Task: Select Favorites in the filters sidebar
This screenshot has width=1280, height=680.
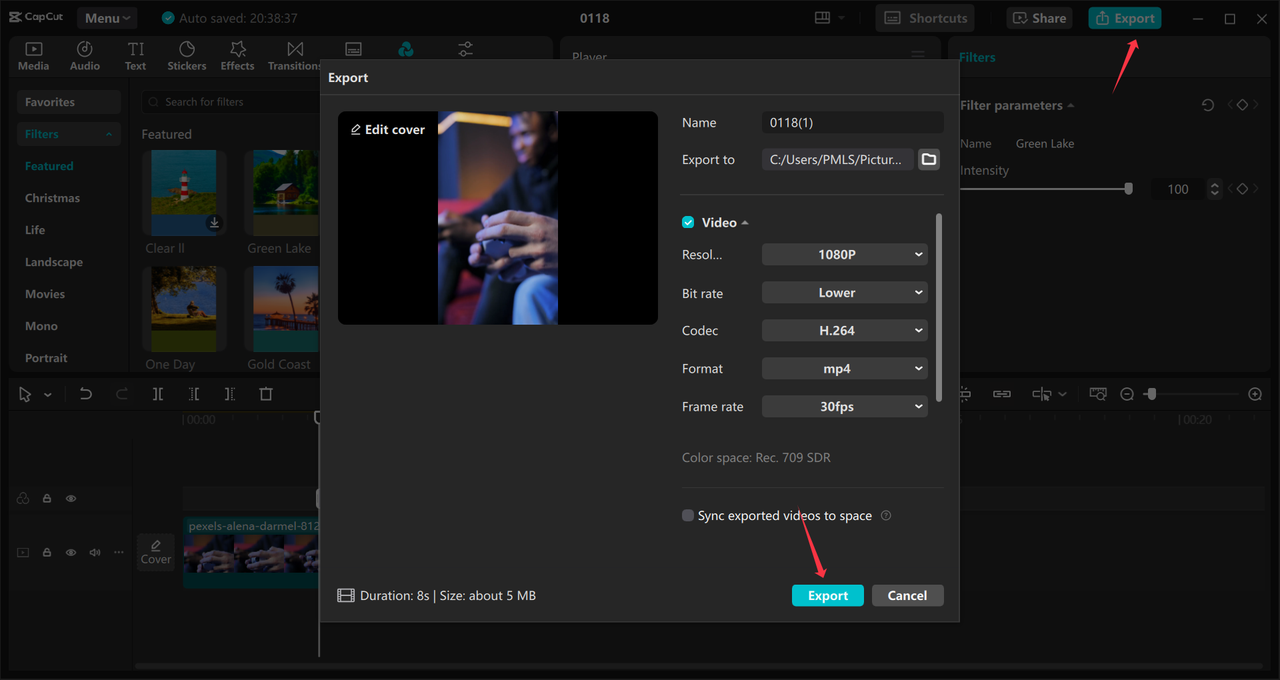Action: (x=68, y=102)
